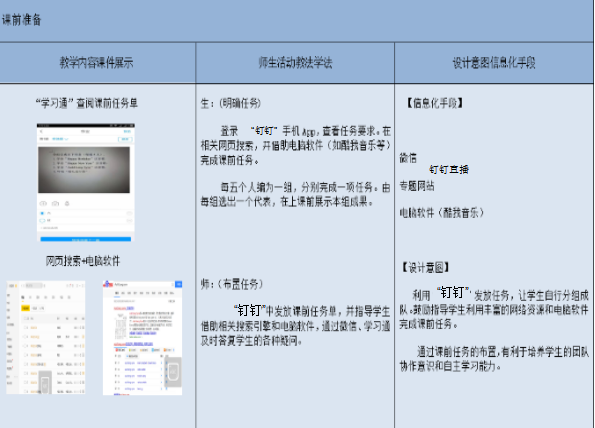Click the 钉钉直播 text
Image resolution: width=595 pixels, height=428 pixels.
click(449, 170)
